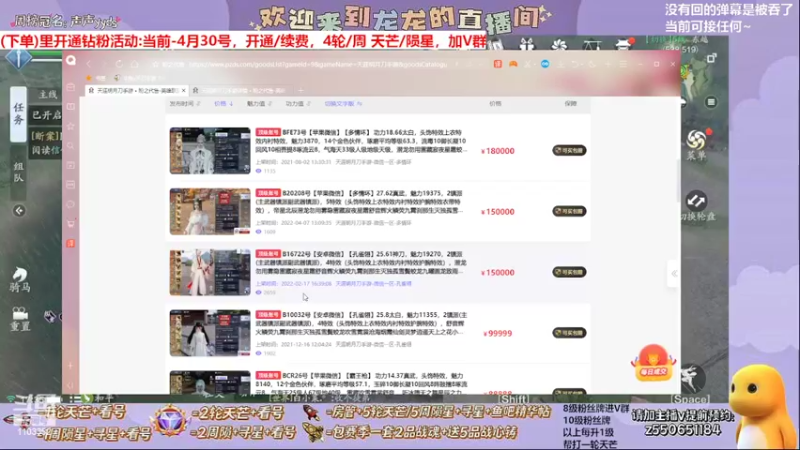The height and width of the screenshot is (450, 800).
Task: Click the buy button for the ¥180000 listing
Action: point(569,151)
